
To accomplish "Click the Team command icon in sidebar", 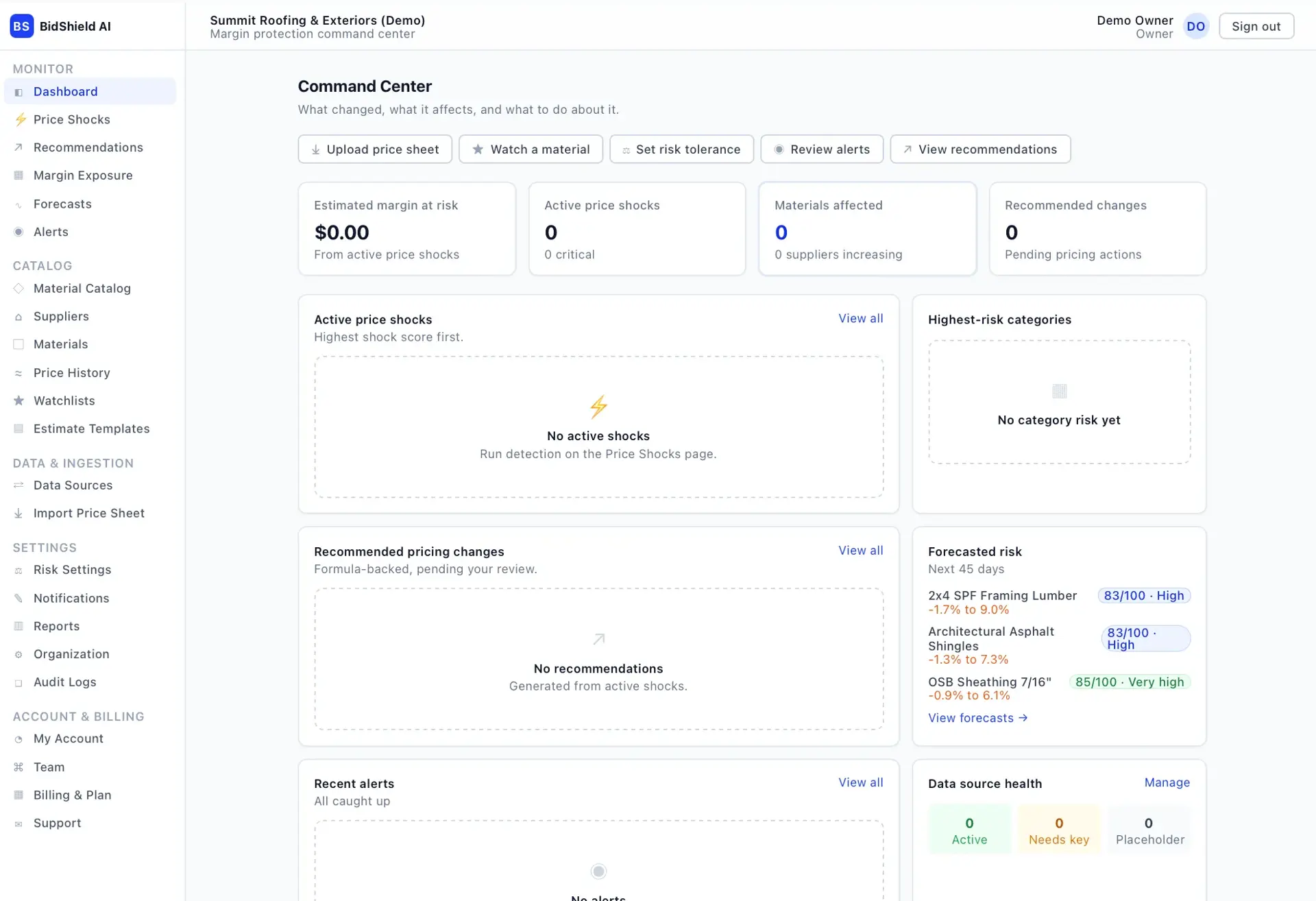I will (19, 767).
